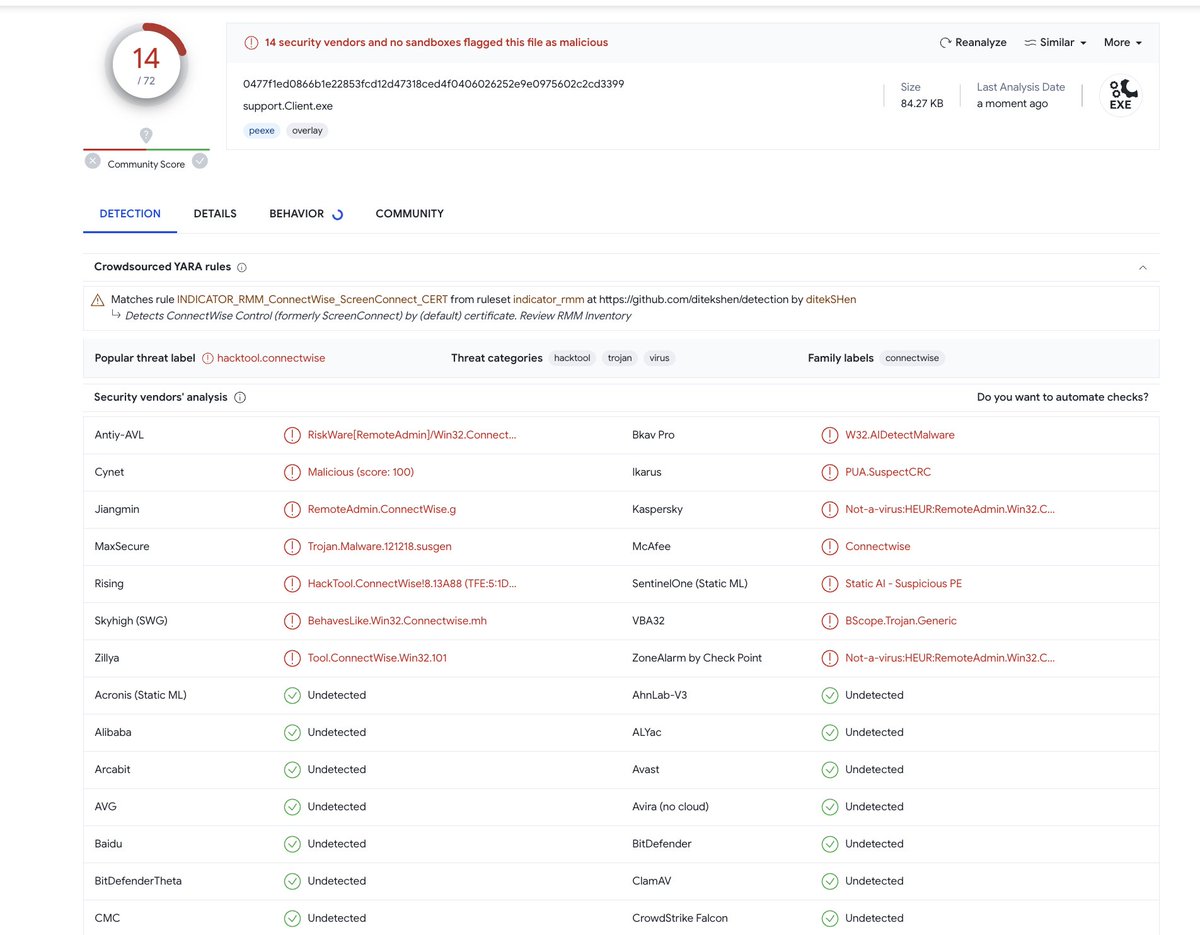Switch to the DETAILS tab
1200x935 pixels.
(215, 214)
